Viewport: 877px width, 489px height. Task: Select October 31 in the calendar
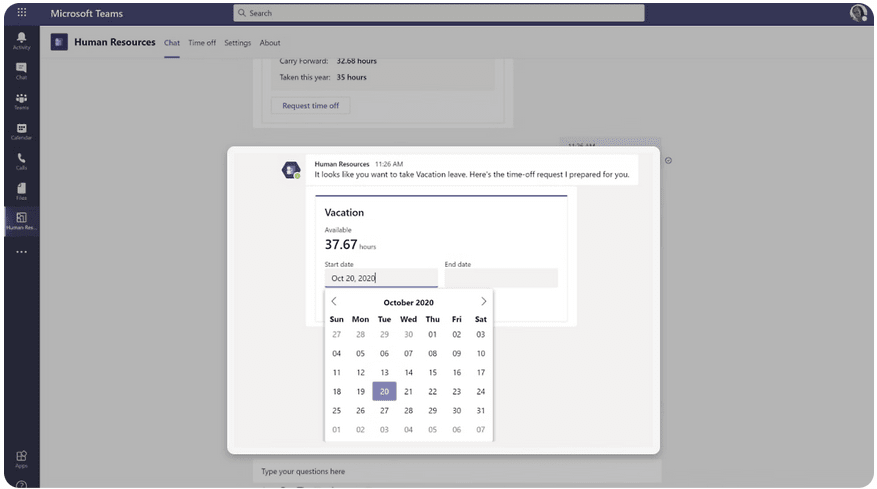point(480,411)
